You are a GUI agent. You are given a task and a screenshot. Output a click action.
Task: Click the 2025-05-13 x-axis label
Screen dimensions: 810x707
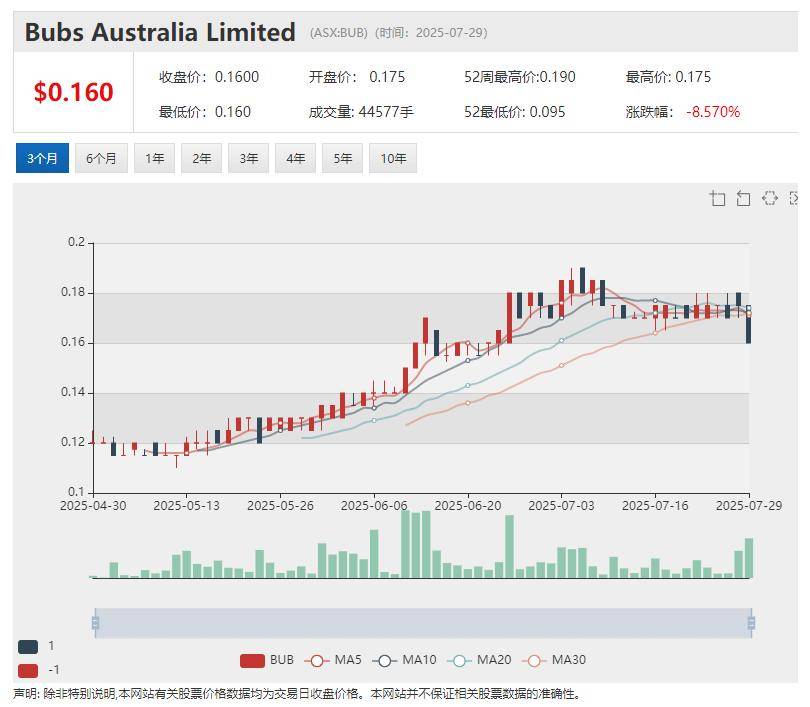click(186, 506)
